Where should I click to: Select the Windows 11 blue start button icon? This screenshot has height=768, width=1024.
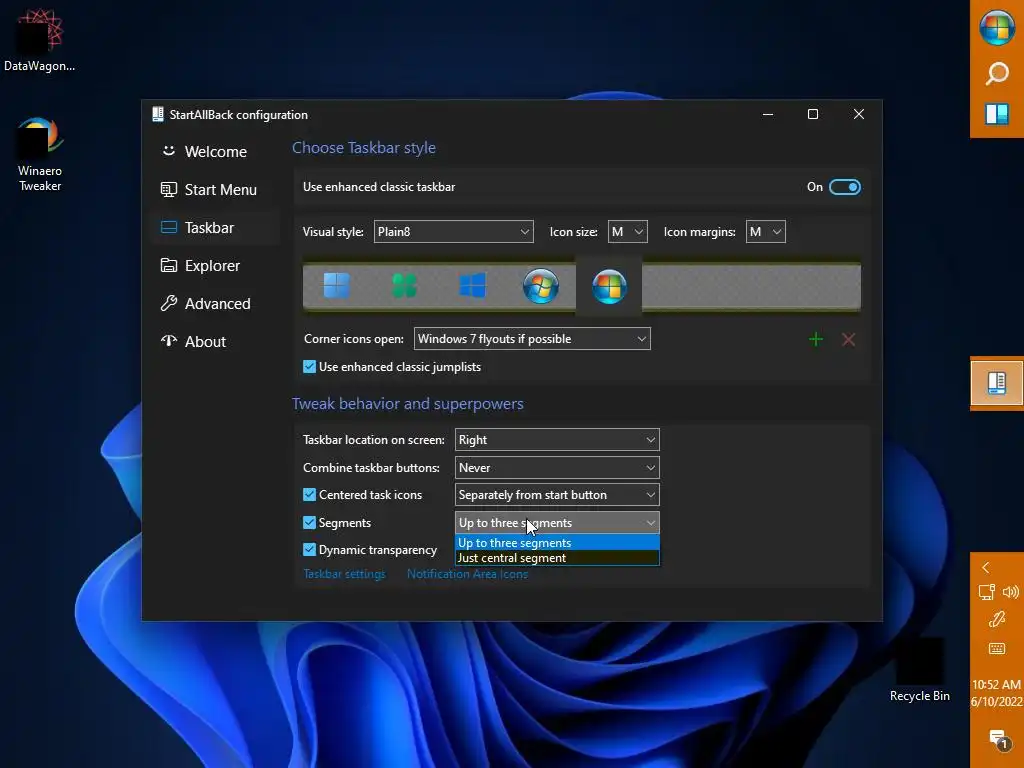pyautogui.click(x=337, y=286)
